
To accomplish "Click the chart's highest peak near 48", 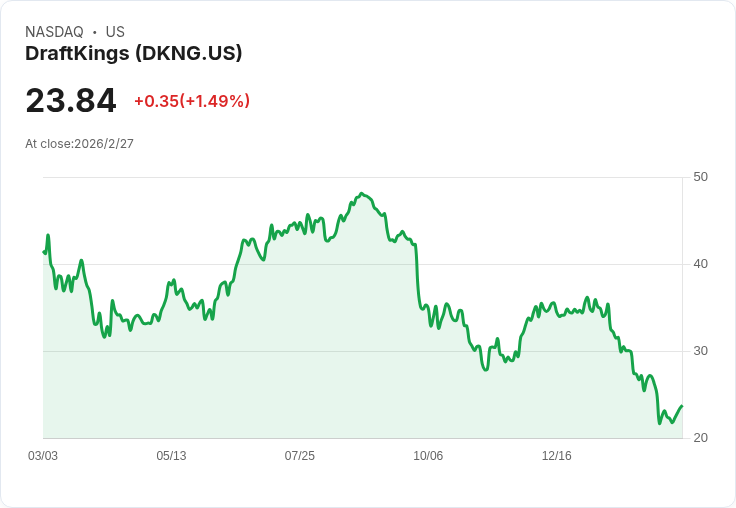I will (361, 193).
